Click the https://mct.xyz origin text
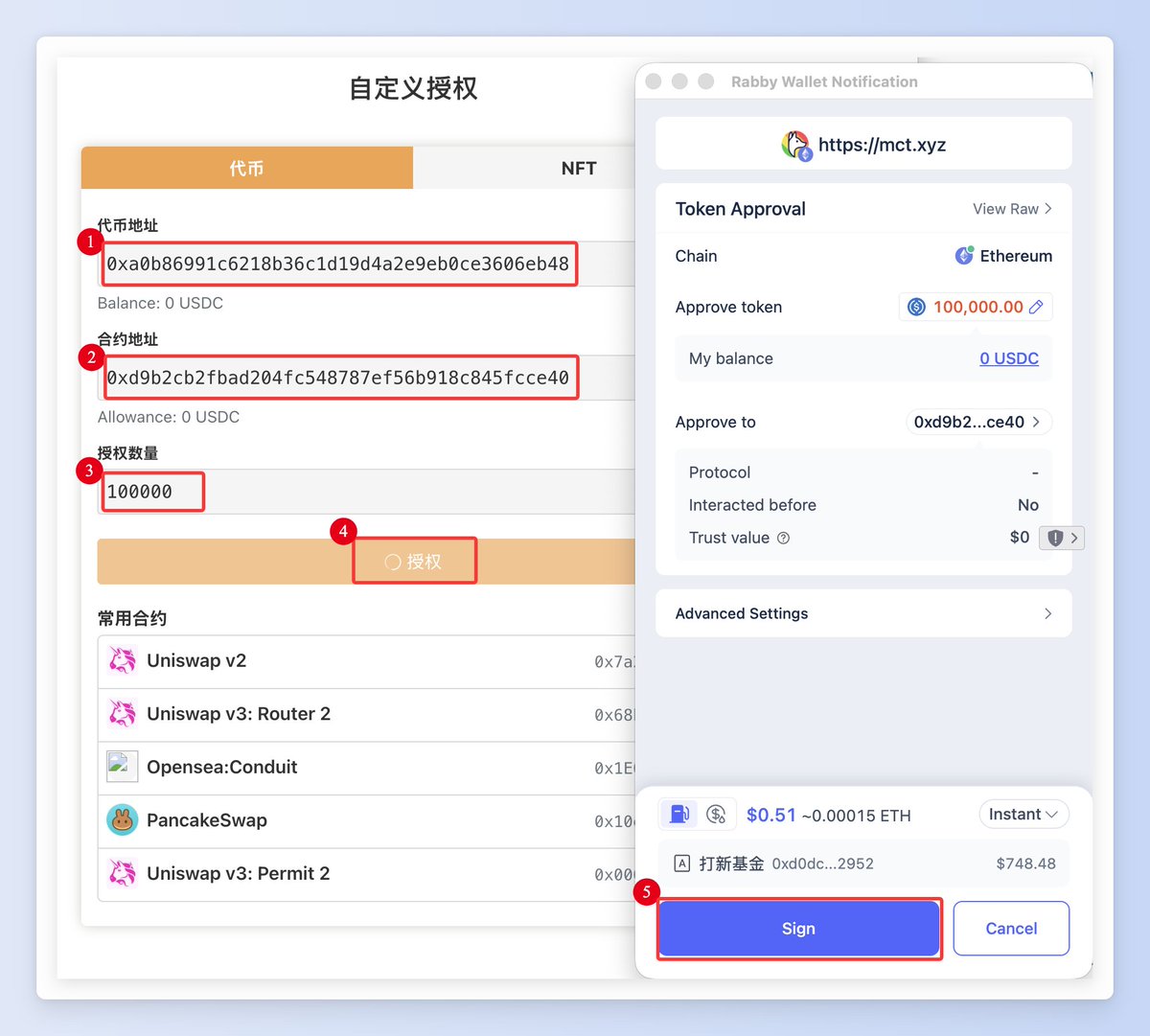This screenshot has width=1150, height=1036. click(x=882, y=145)
